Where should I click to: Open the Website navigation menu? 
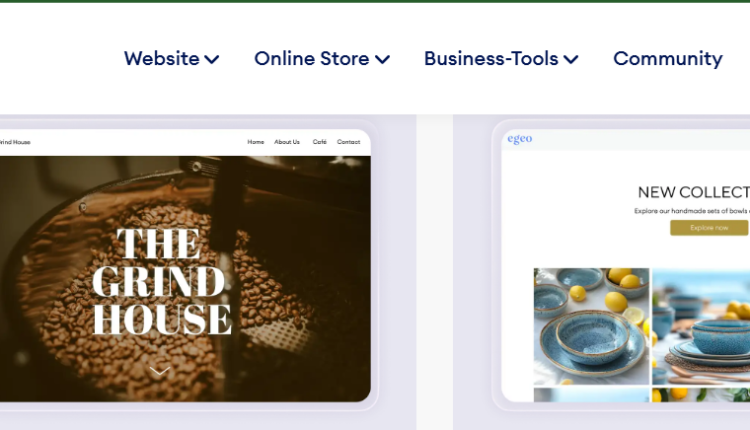171,59
